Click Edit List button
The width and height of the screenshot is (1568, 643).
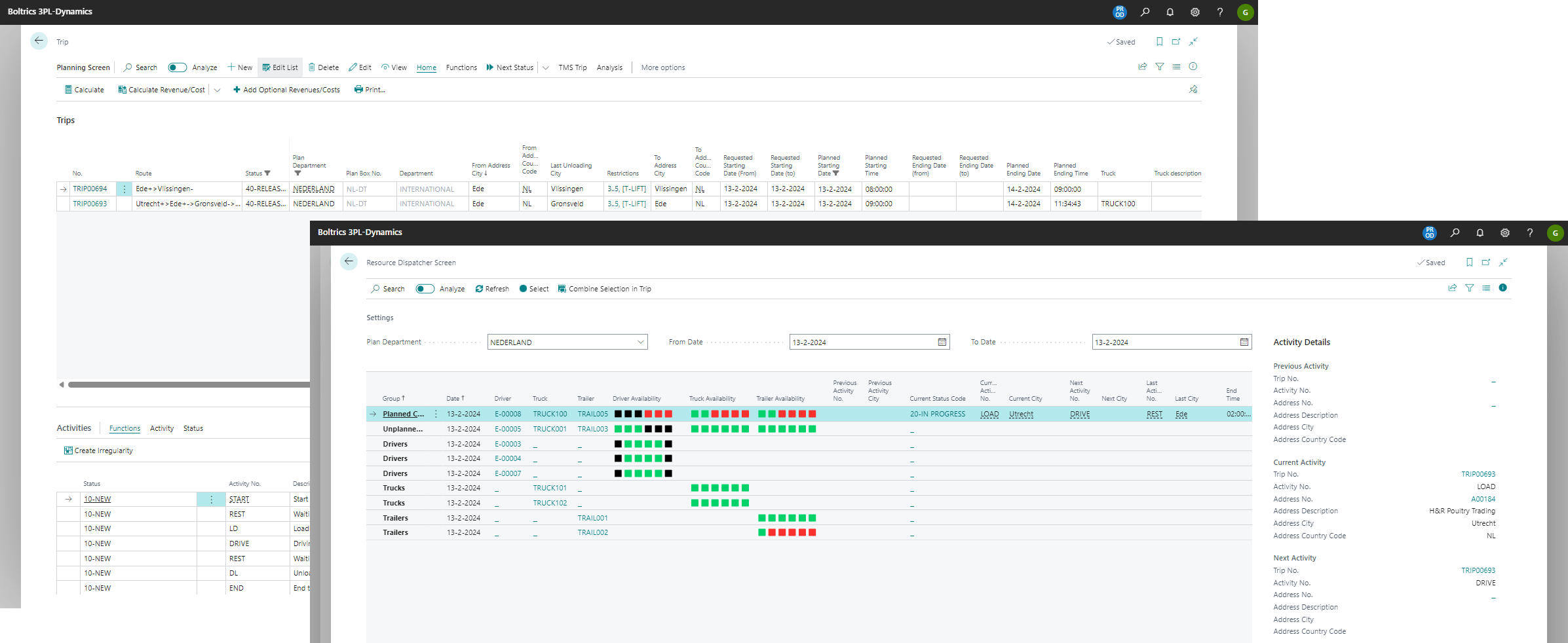(x=280, y=67)
